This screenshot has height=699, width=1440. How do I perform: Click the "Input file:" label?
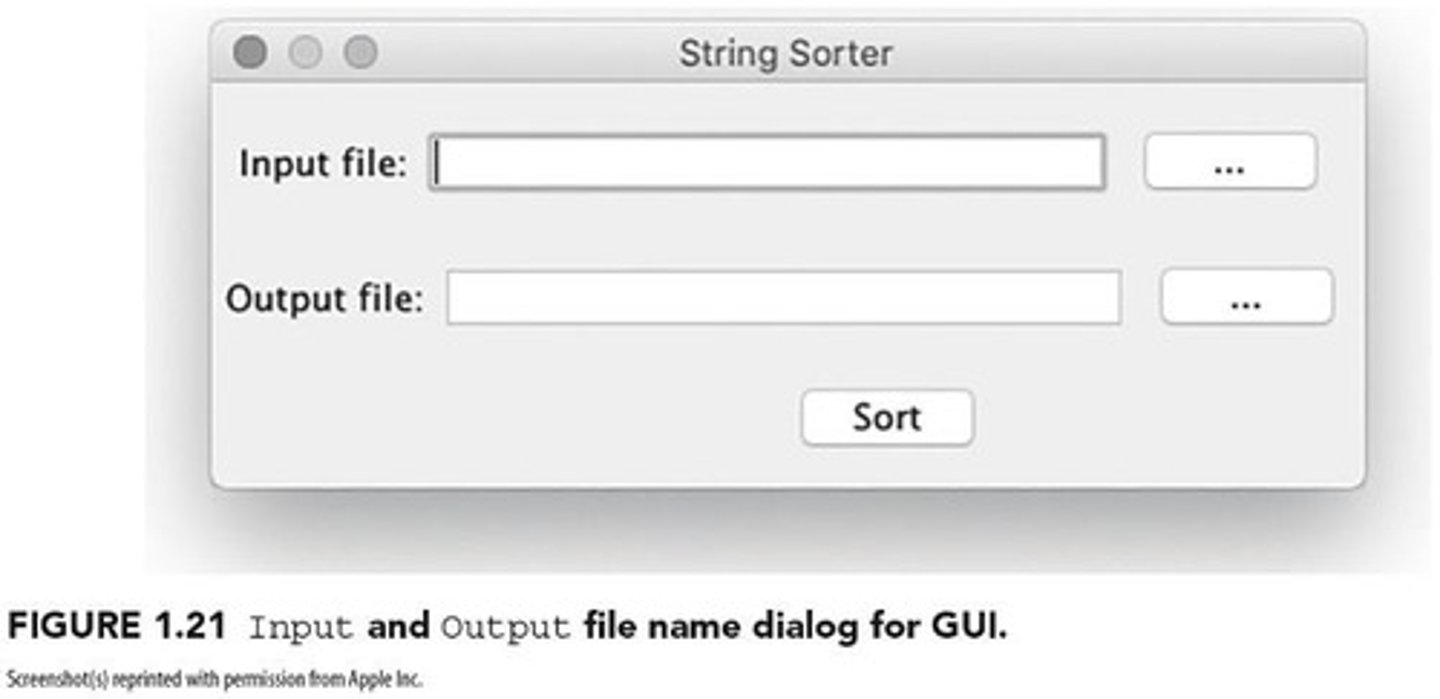(323, 163)
